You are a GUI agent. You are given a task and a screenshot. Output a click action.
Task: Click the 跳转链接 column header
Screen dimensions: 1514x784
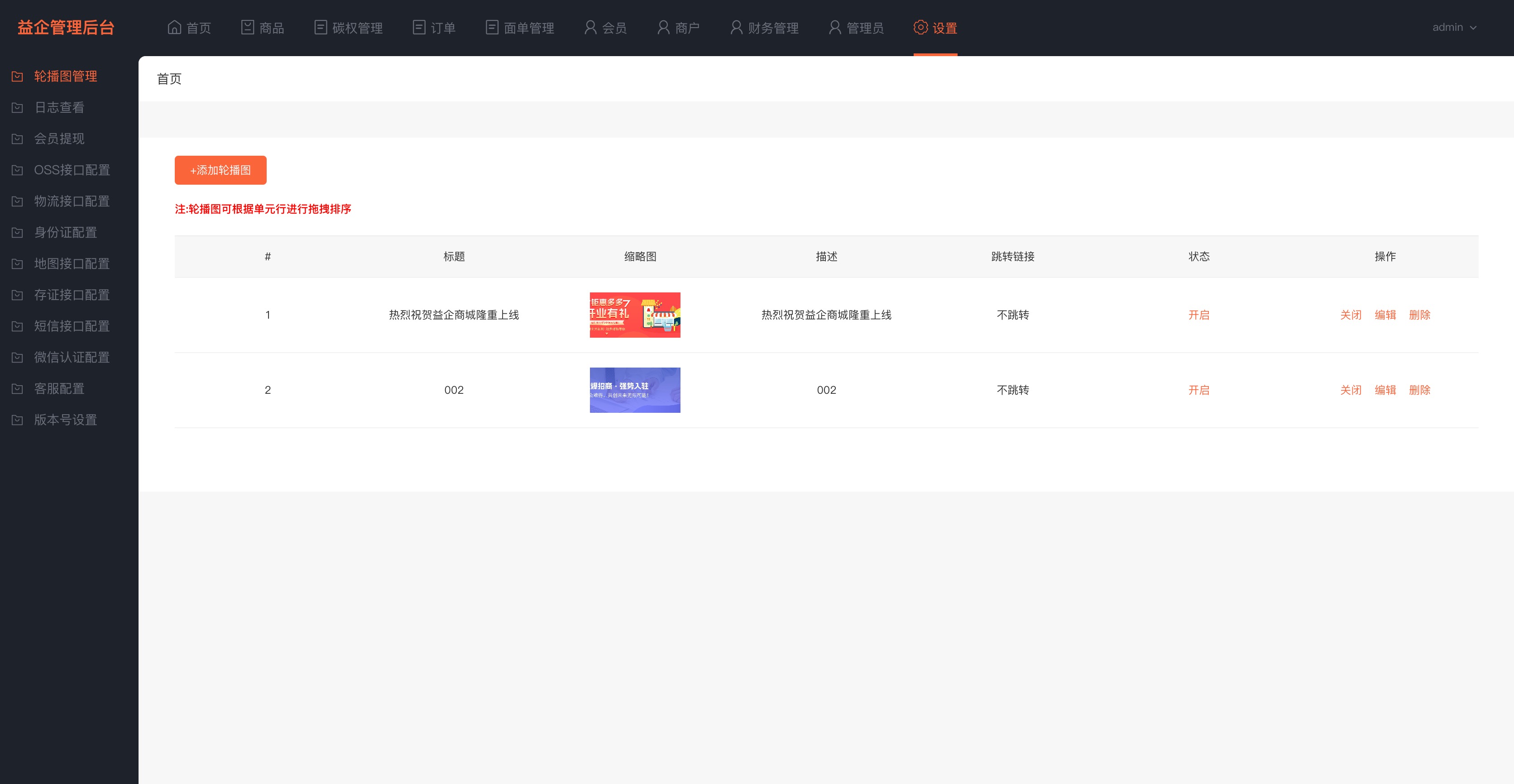[x=1013, y=256]
